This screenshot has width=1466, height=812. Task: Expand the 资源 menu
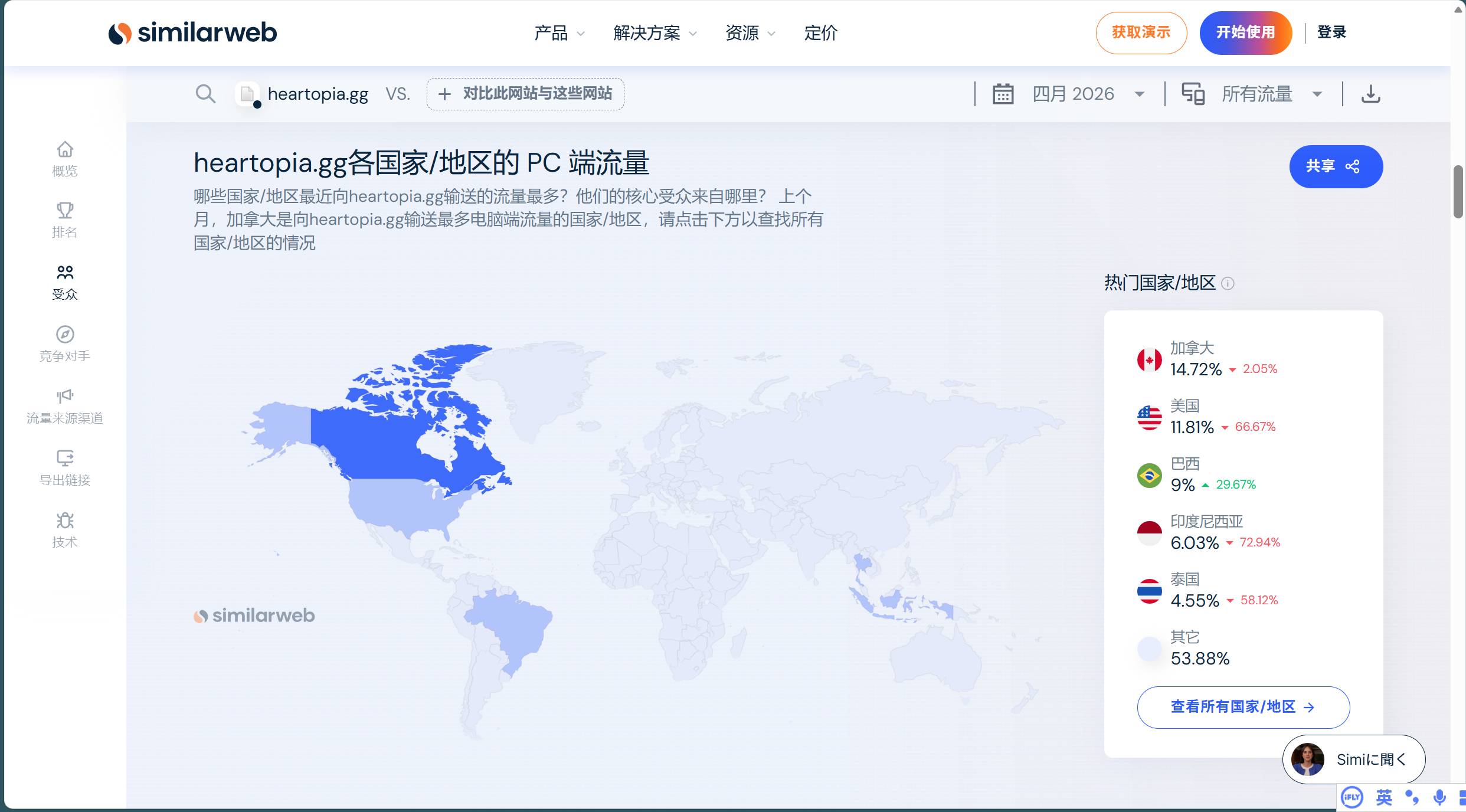(750, 33)
